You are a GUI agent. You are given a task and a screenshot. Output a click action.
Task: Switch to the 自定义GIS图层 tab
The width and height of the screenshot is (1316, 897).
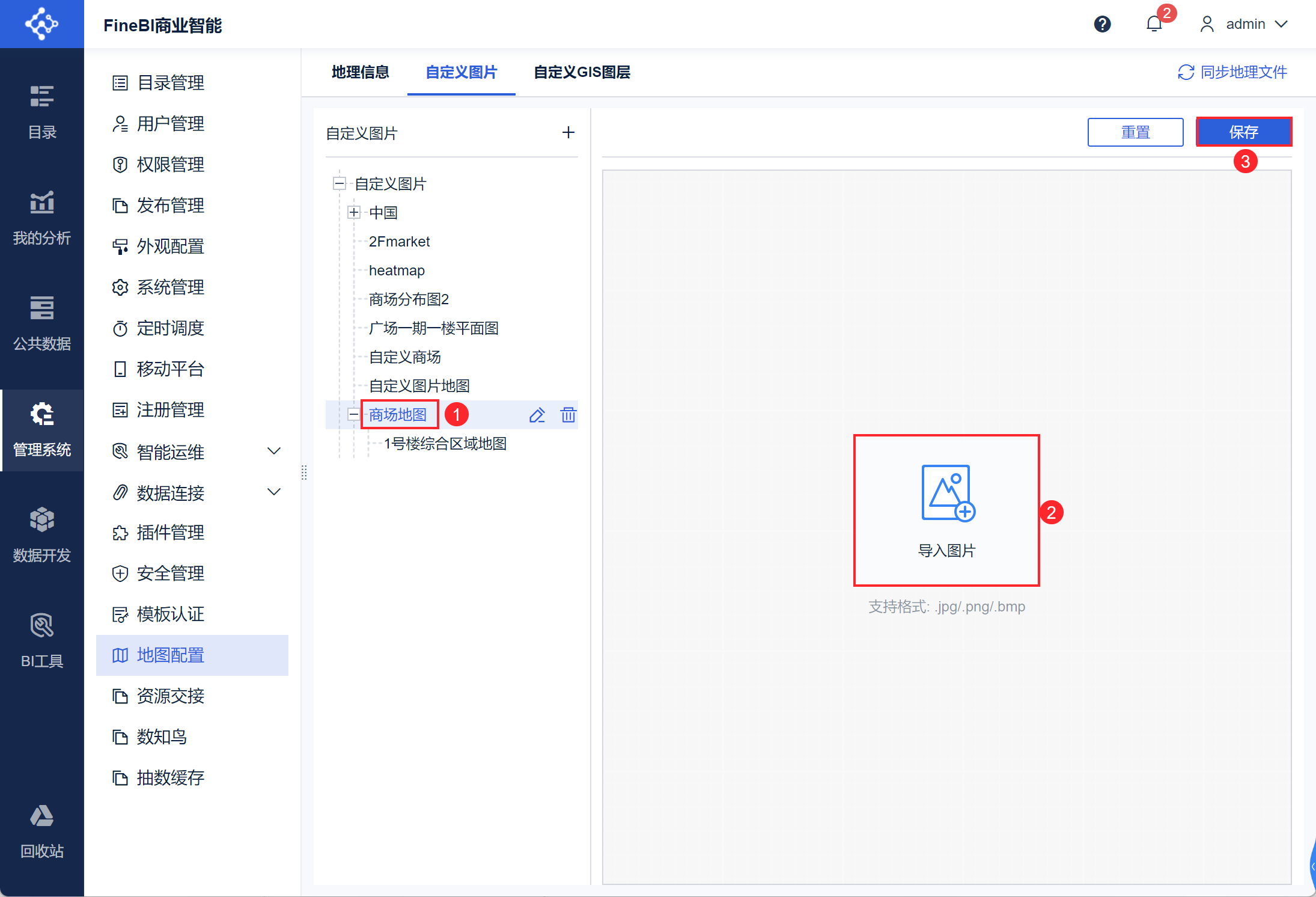[582, 72]
